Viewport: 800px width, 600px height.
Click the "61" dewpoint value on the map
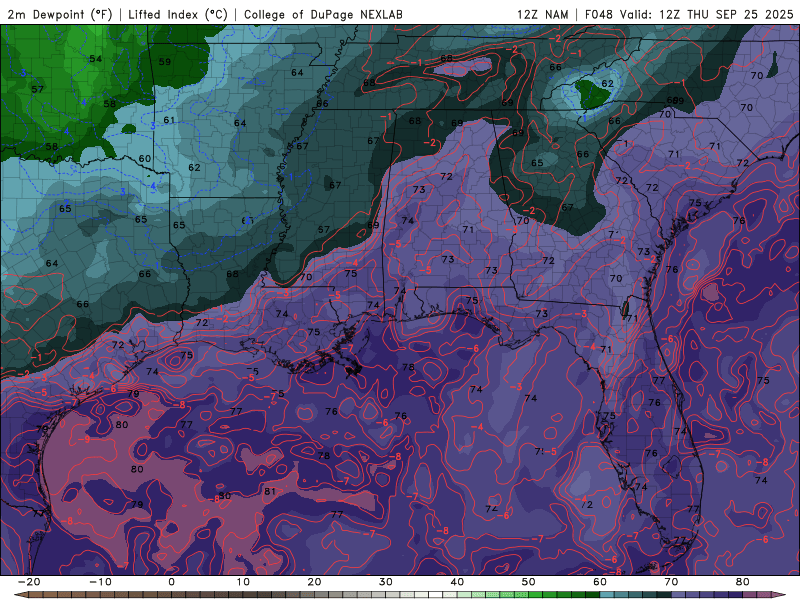click(x=169, y=120)
